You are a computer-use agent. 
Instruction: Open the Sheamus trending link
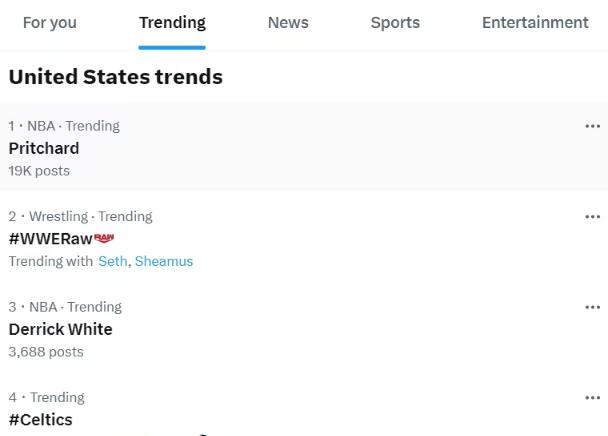[x=164, y=261]
